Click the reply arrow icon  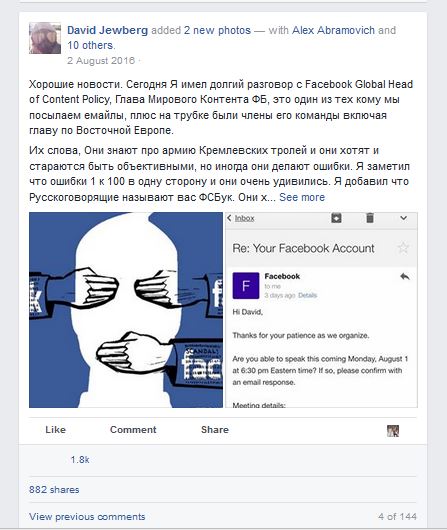(405, 277)
